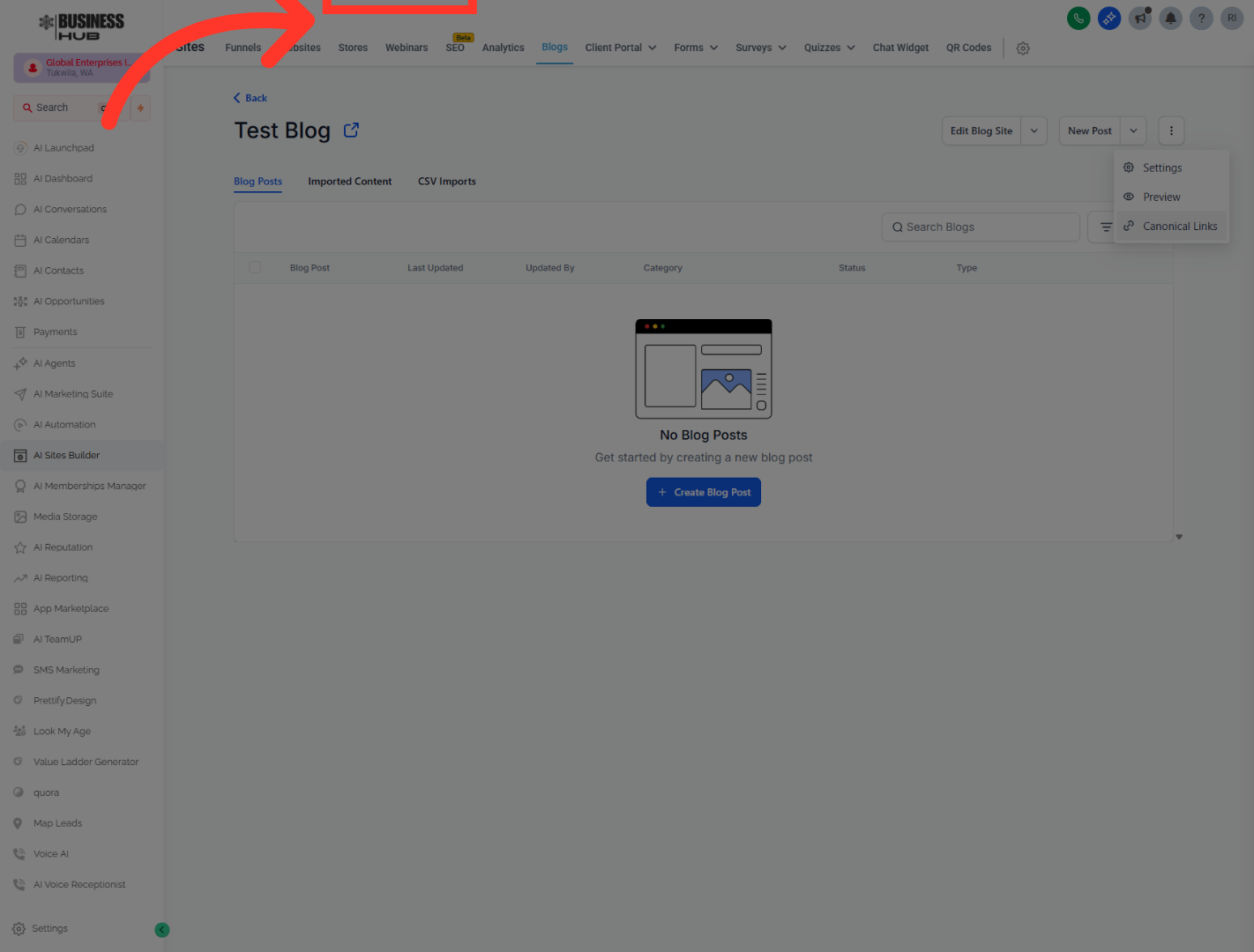Click the Blogs tab in top navigation

pos(555,48)
